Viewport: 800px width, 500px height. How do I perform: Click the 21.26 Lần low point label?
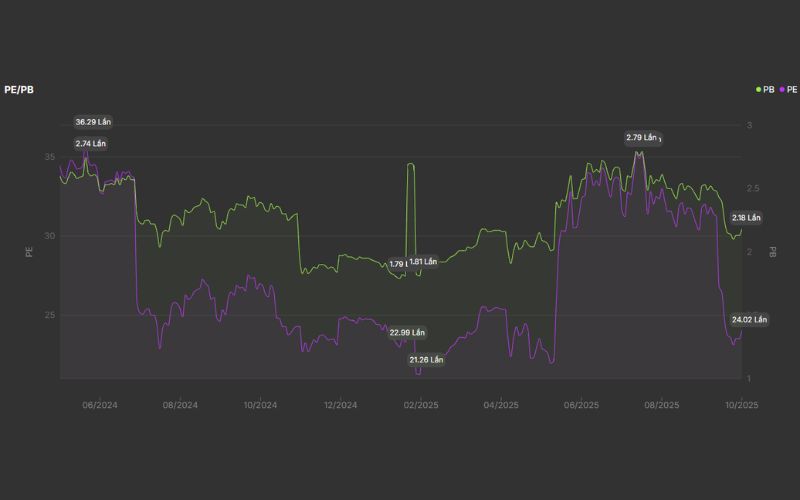click(426, 359)
